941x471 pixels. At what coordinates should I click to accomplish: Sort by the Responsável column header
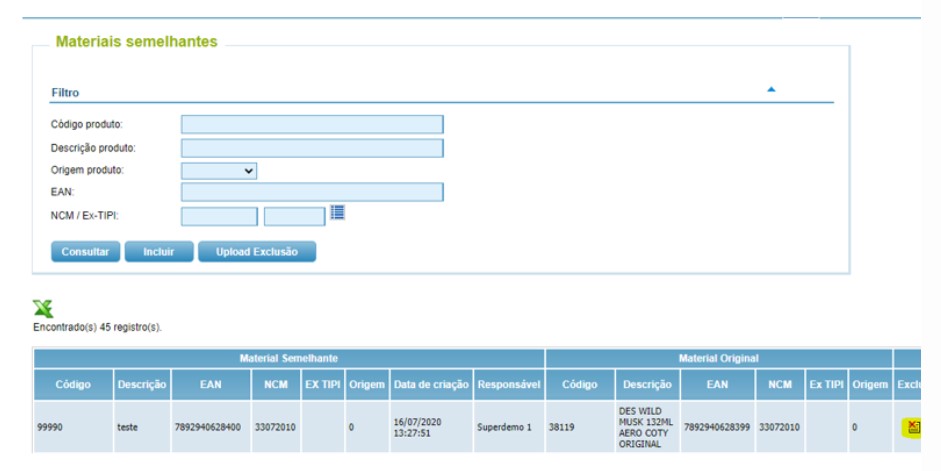[509, 385]
